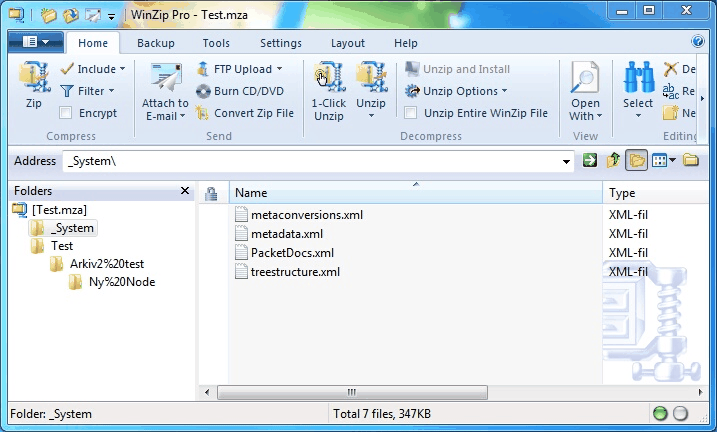The width and height of the screenshot is (717, 432).
Task: Click the left scroll arrow under the file list
Action: (207, 392)
